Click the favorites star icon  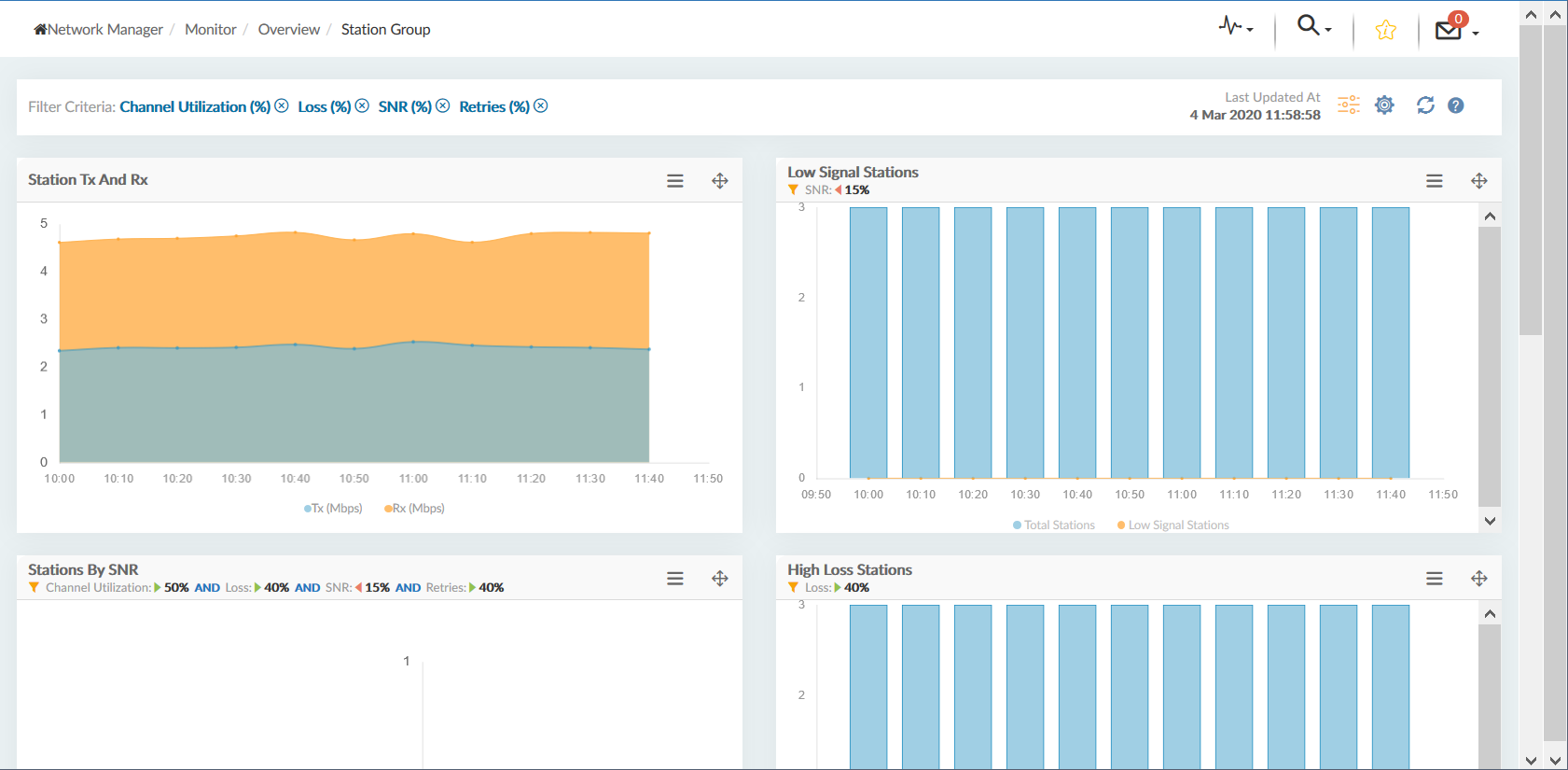click(1385, 31)
